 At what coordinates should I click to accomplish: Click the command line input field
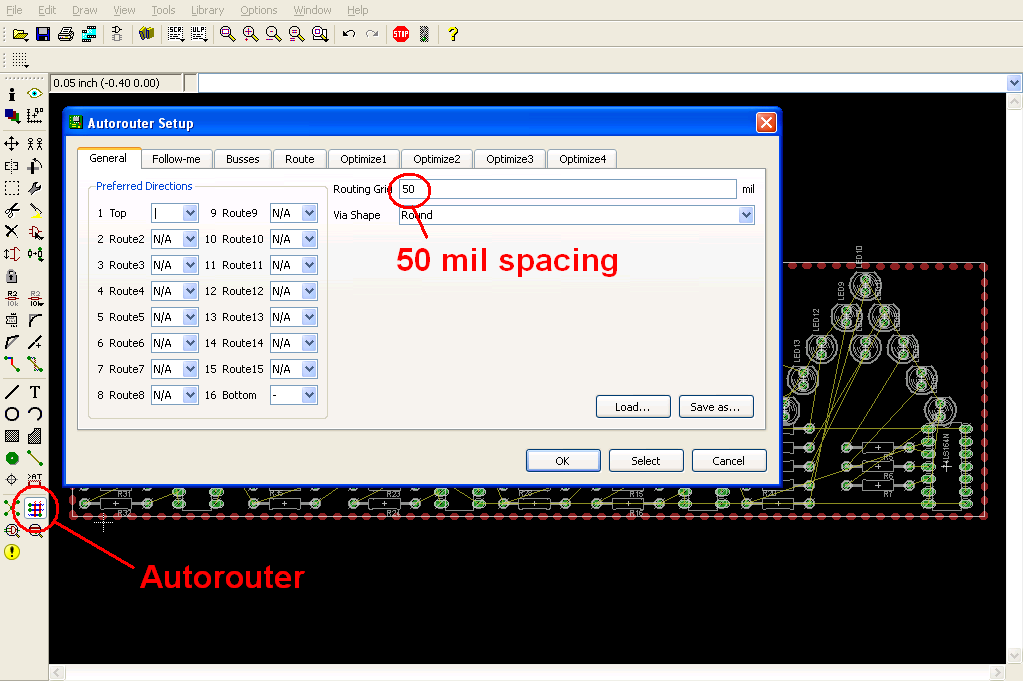coord(602,83)
